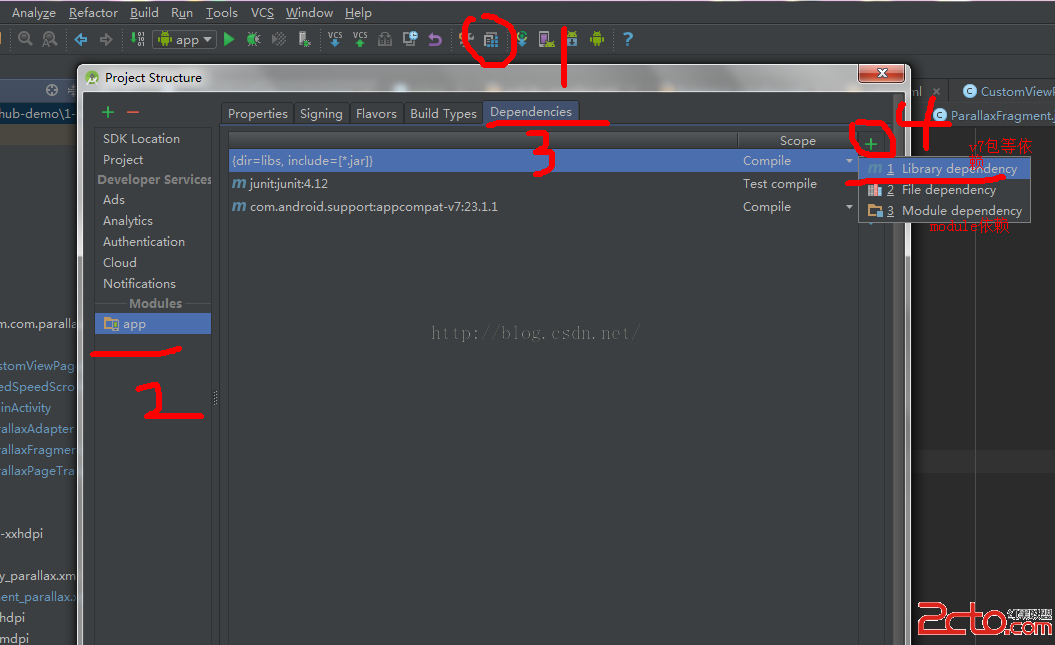Attach debugger to Android process icon

(304, 40)
